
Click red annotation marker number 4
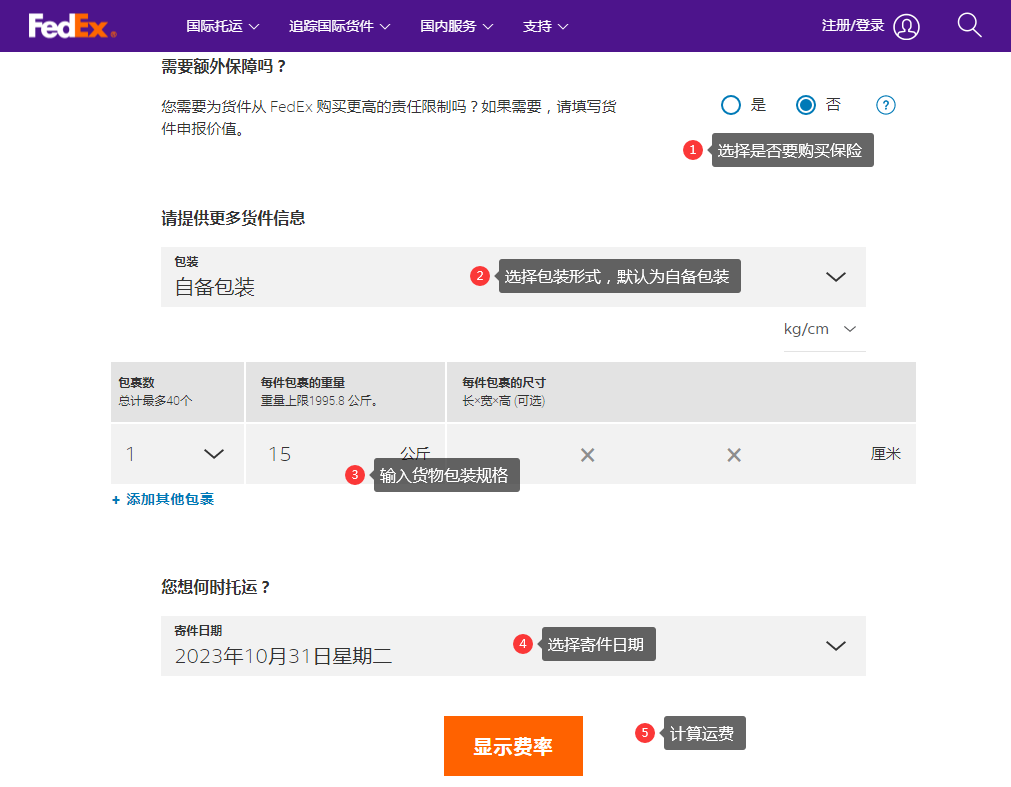click(522, 644)
